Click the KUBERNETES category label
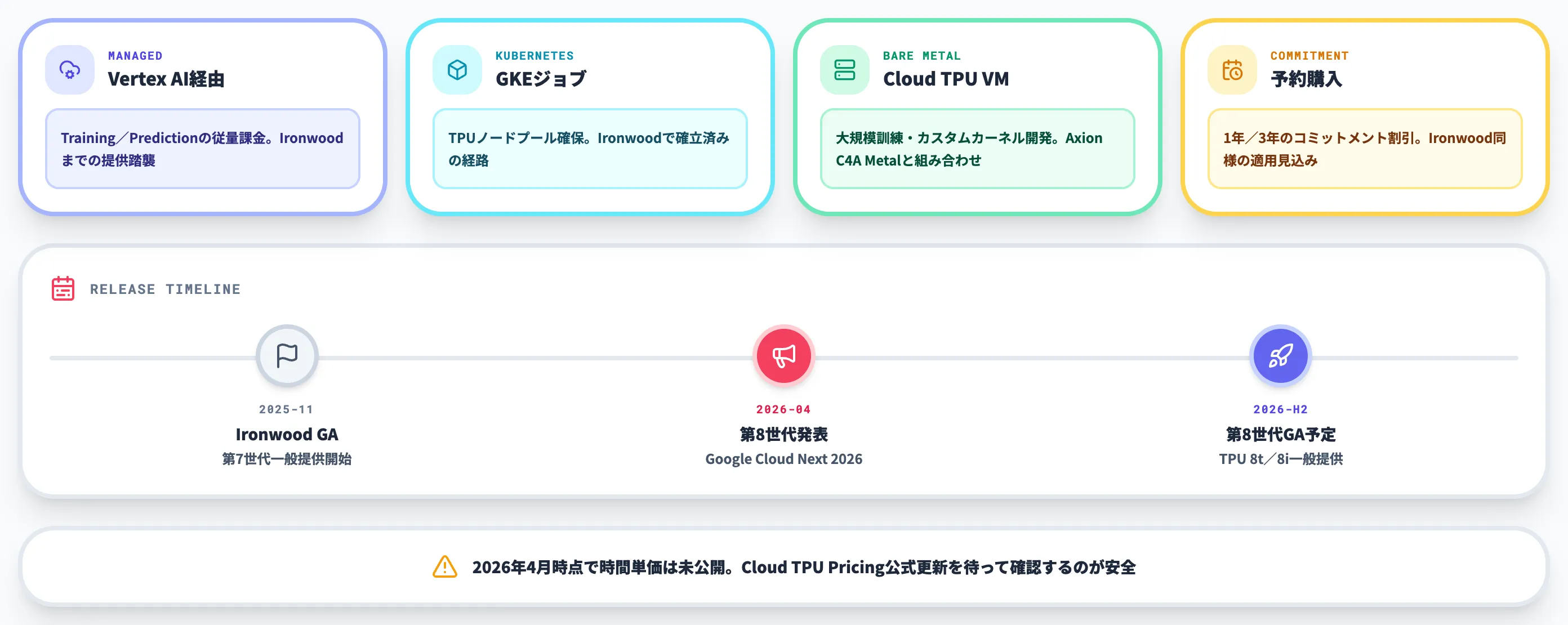Image resolution: width=1568 pixels, height=625 pixels. click(534, 55)
